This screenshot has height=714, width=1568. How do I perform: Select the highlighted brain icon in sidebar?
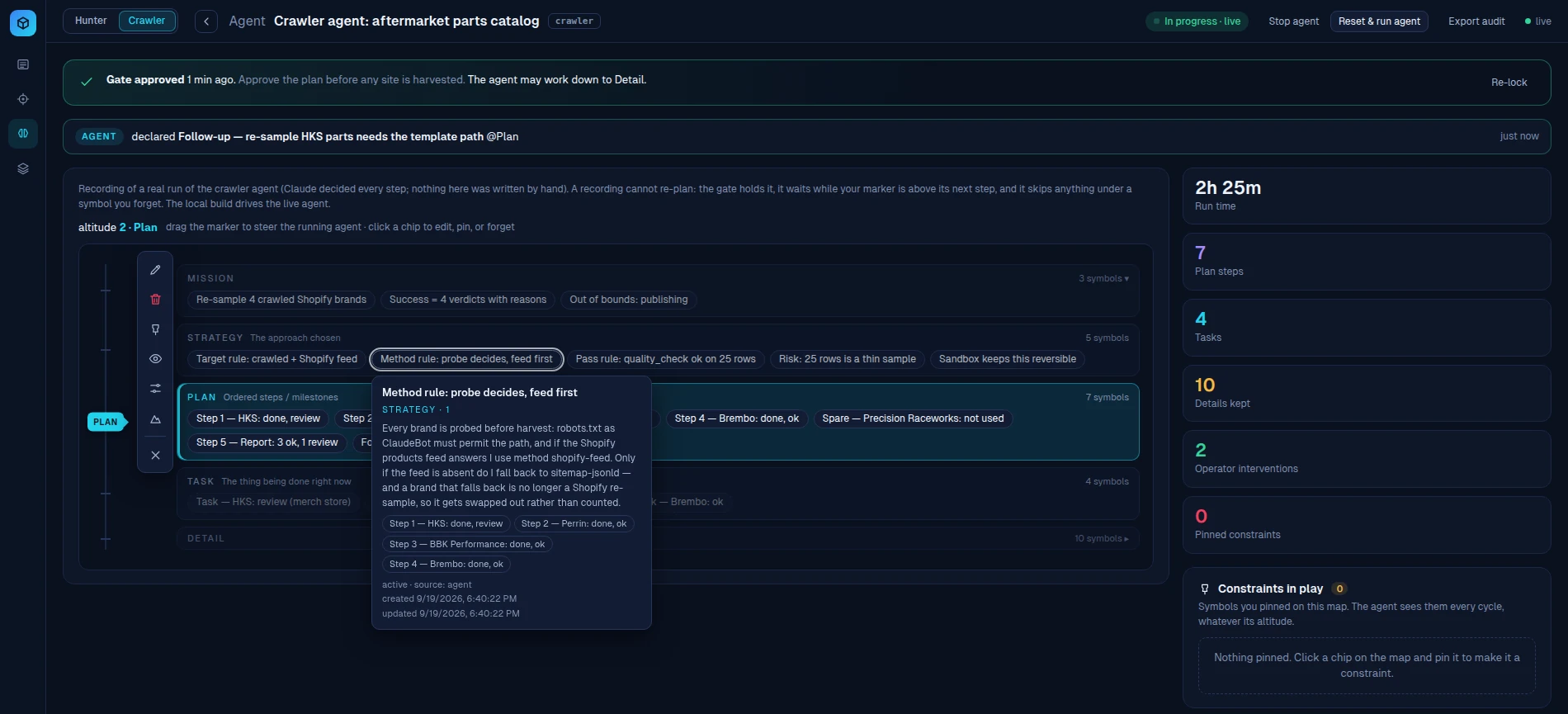click(x=23, y=133)
